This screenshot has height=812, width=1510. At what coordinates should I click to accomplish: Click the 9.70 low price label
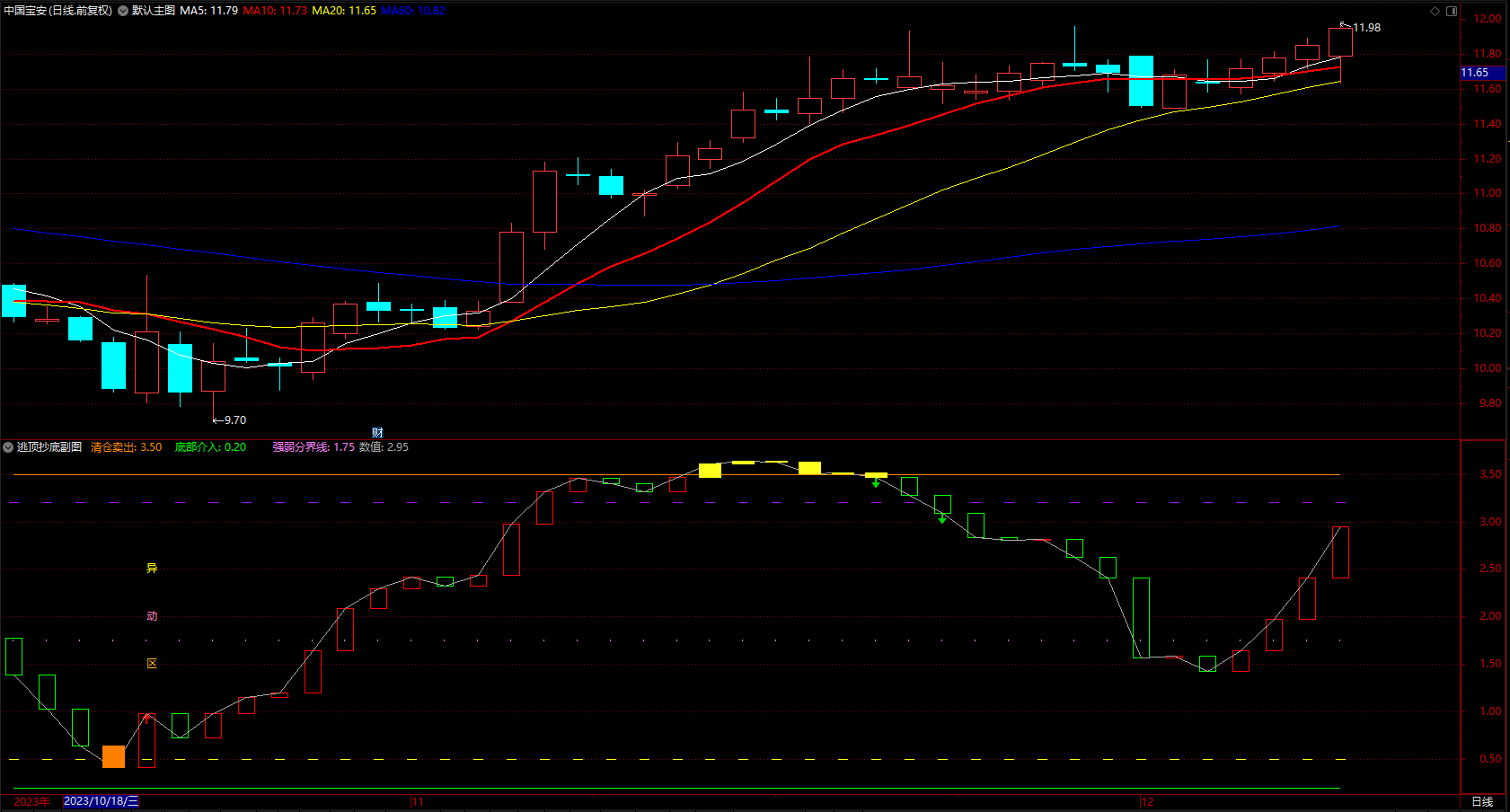235,420
